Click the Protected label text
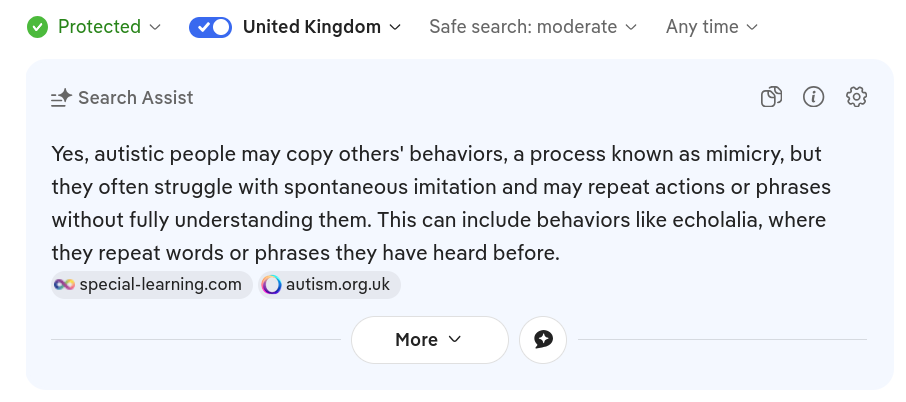 99,27
